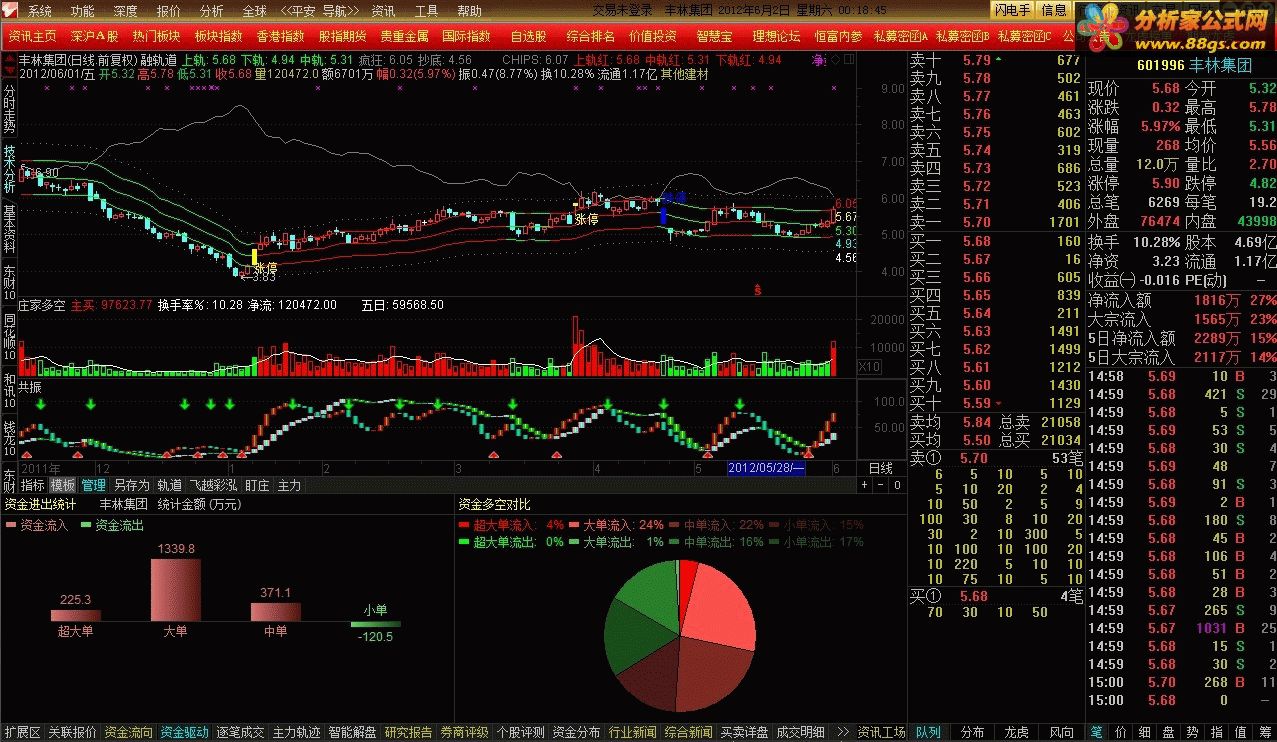Image resolution: width=1277 pixels, height=742 pixels.
Task: Open the 资金驱动 bottom tab
Action: [x=184, y=732]
